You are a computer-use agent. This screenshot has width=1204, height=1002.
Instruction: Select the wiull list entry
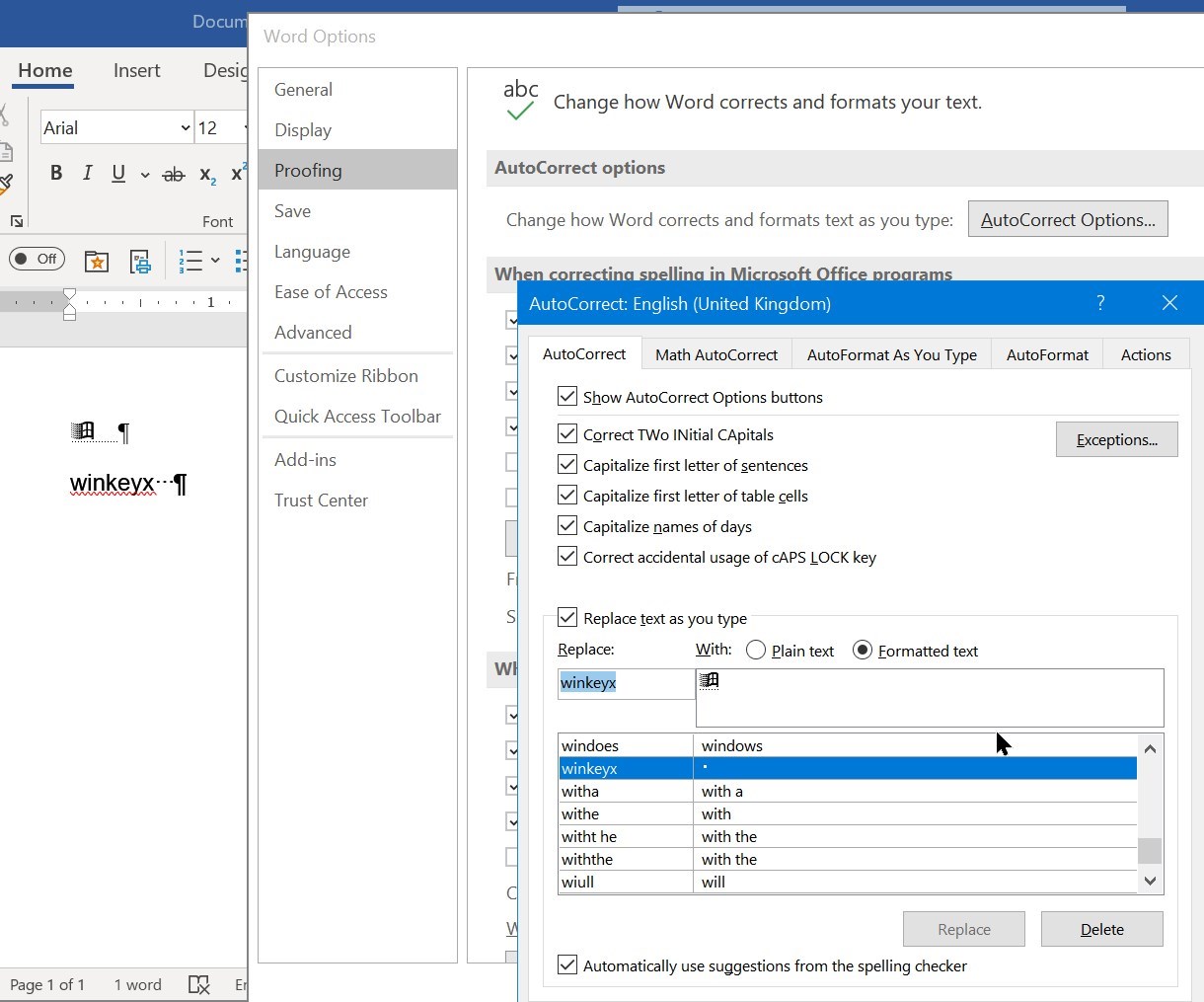click(848, 882)
